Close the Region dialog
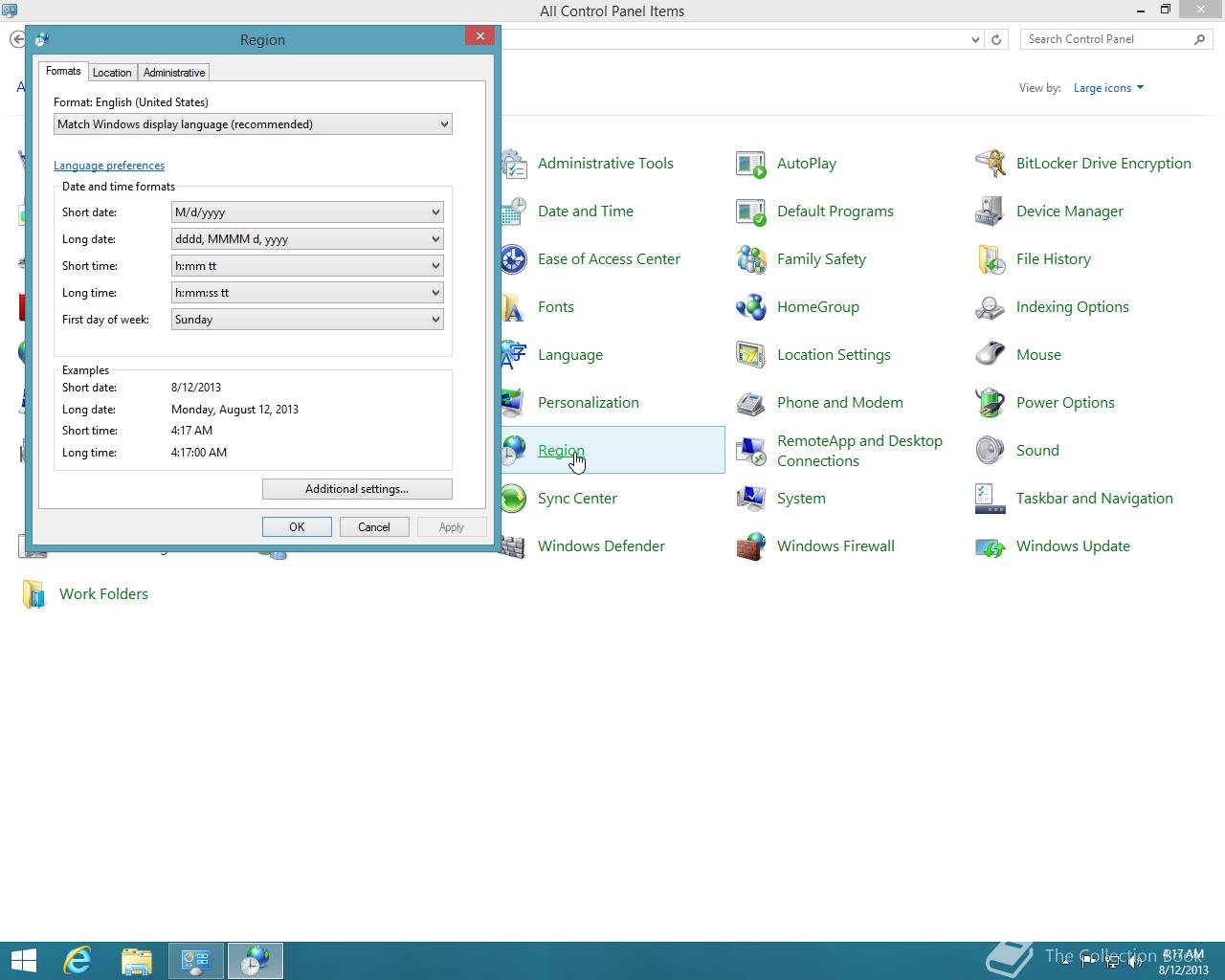The height and width of the screenshot is (980, 1225). pyautogui.click(x=480, y=36)
